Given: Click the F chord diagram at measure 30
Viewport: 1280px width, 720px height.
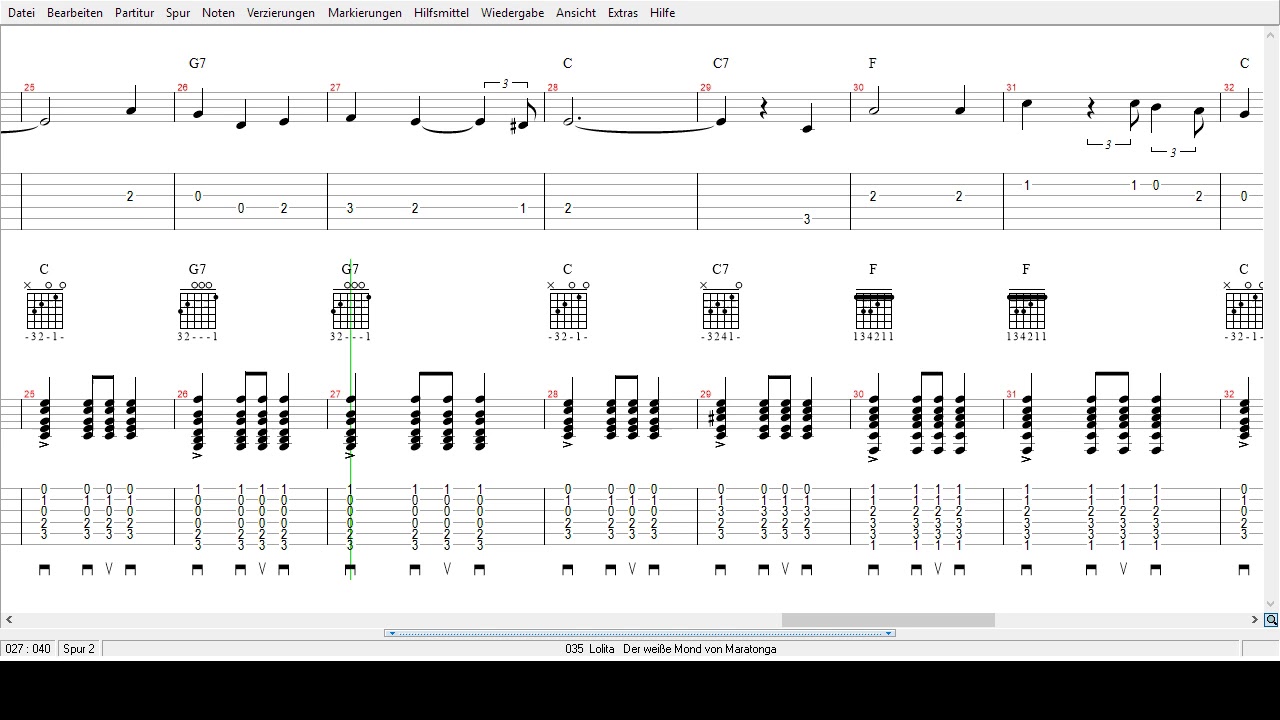Looking at the screenshot, I should point(874,310).
